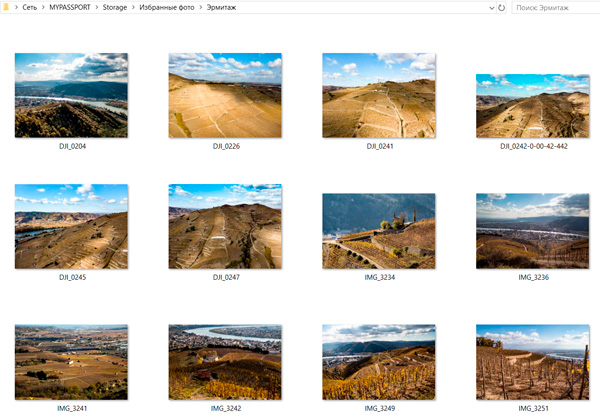Go to MYPASSPORT breadcrumb location

pyautogui.click(x=70, y=8)
